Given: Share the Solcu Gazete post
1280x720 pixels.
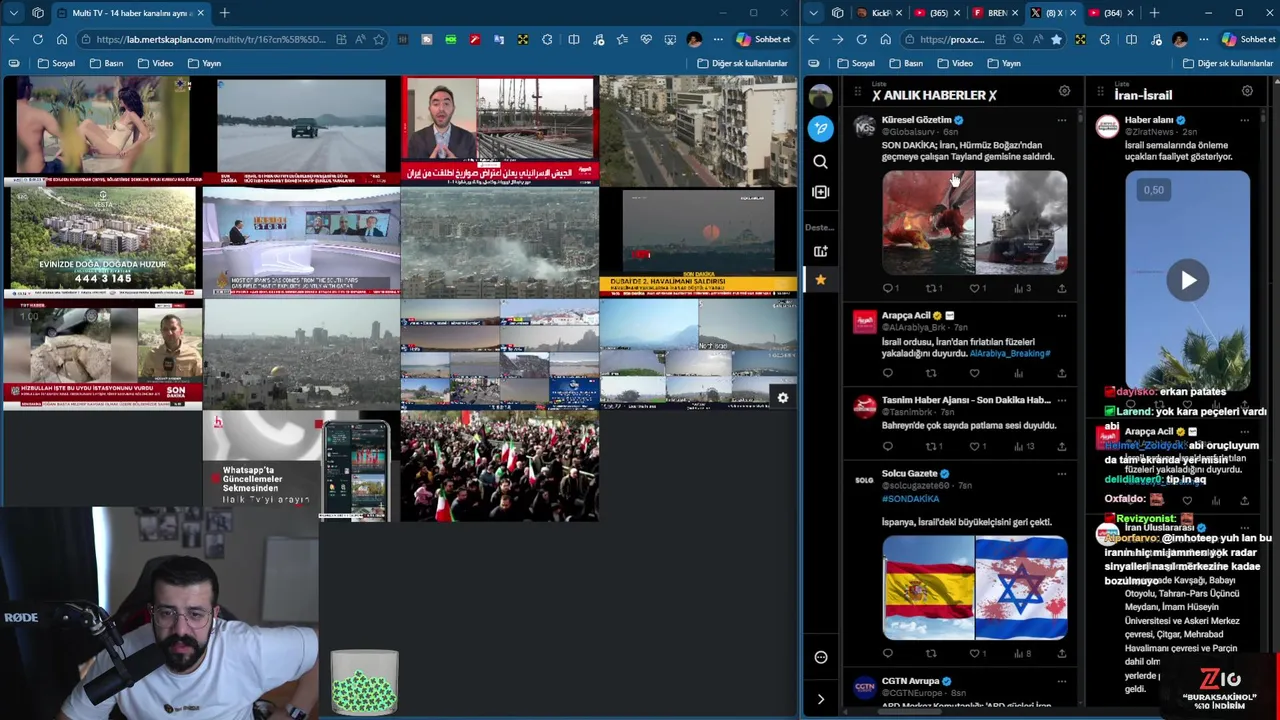Looking at the screenshot, I should pos(1061,654).
